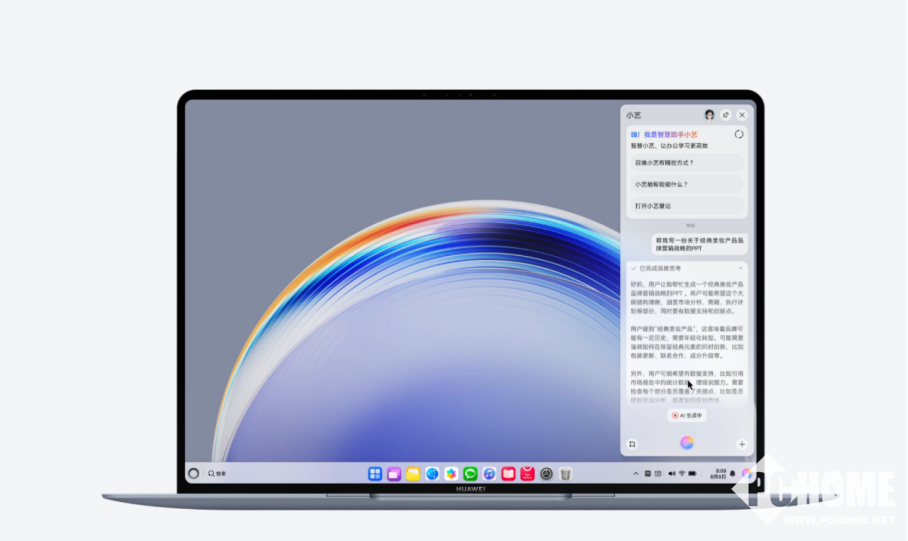Click the taskbar search field

pos(218,473)
